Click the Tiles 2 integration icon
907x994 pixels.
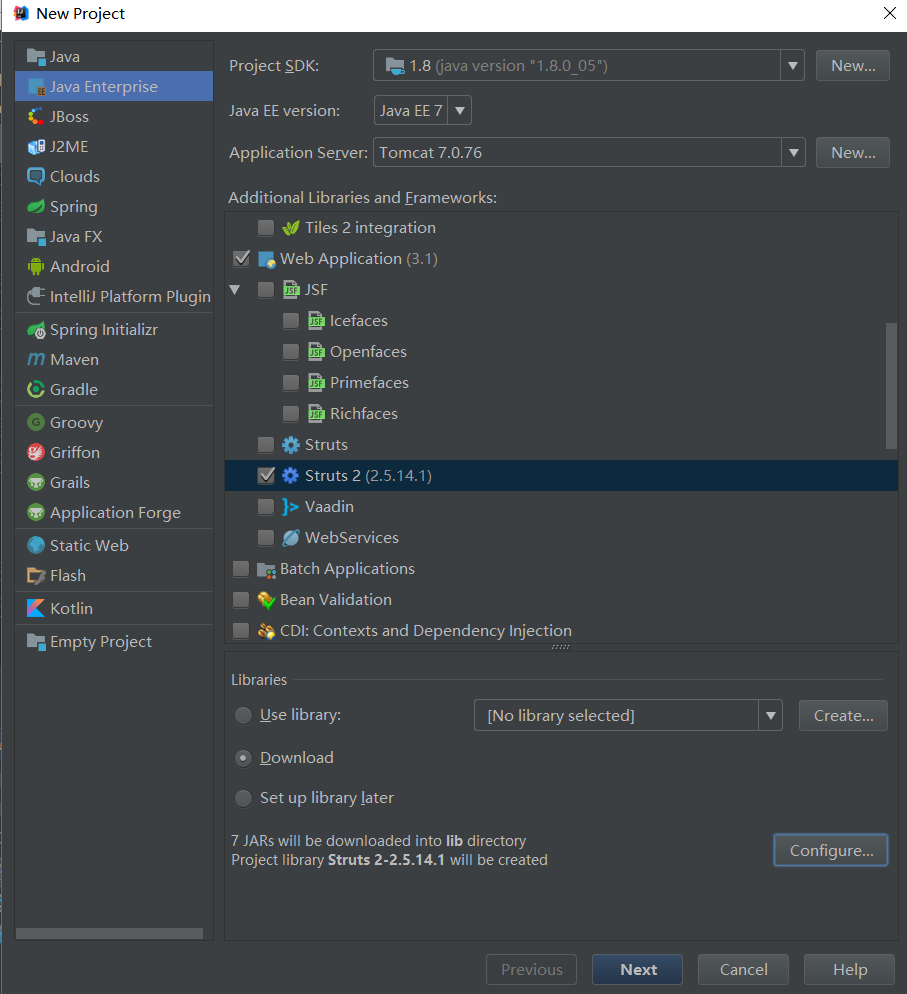coord(290,228)
